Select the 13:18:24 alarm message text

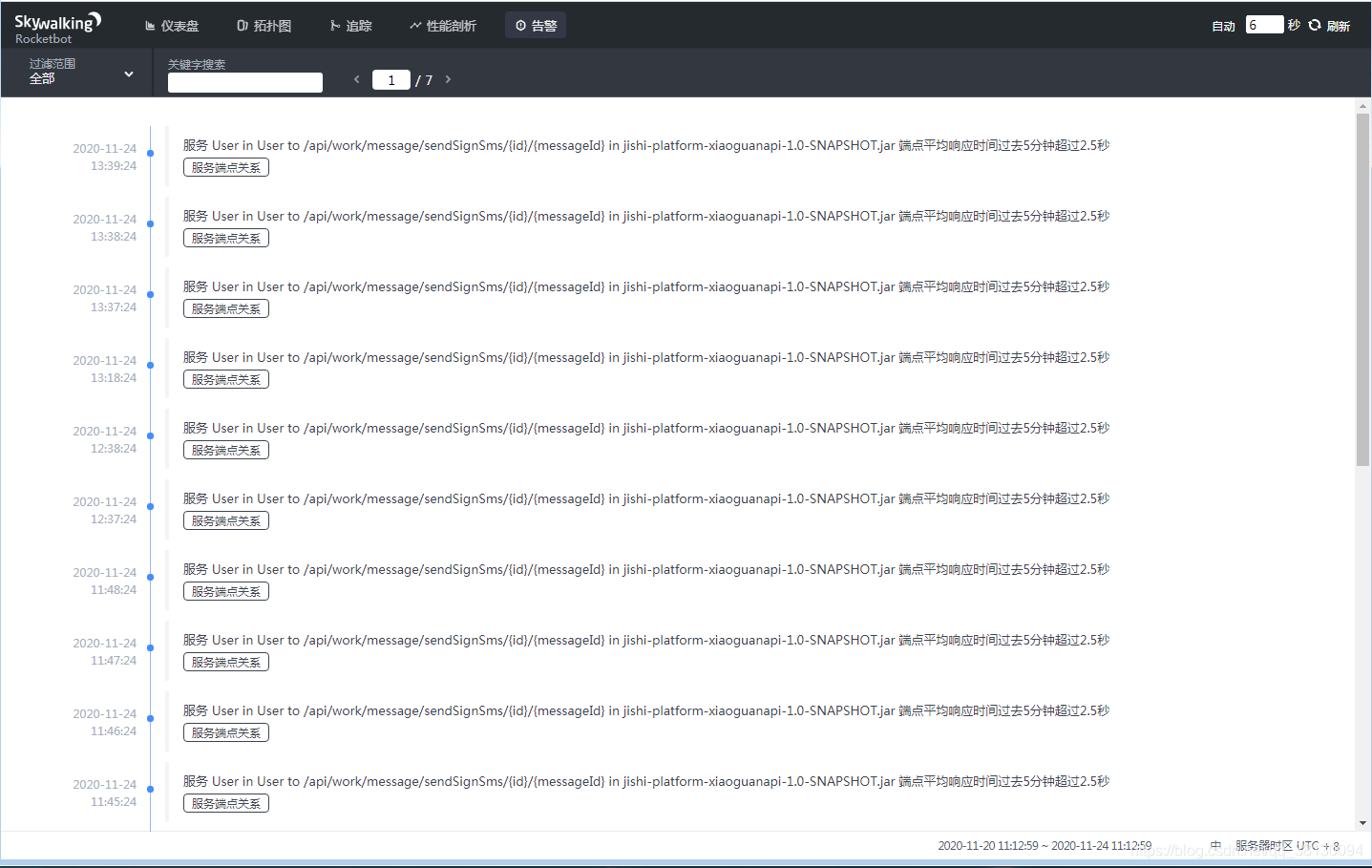coord(646,357)
